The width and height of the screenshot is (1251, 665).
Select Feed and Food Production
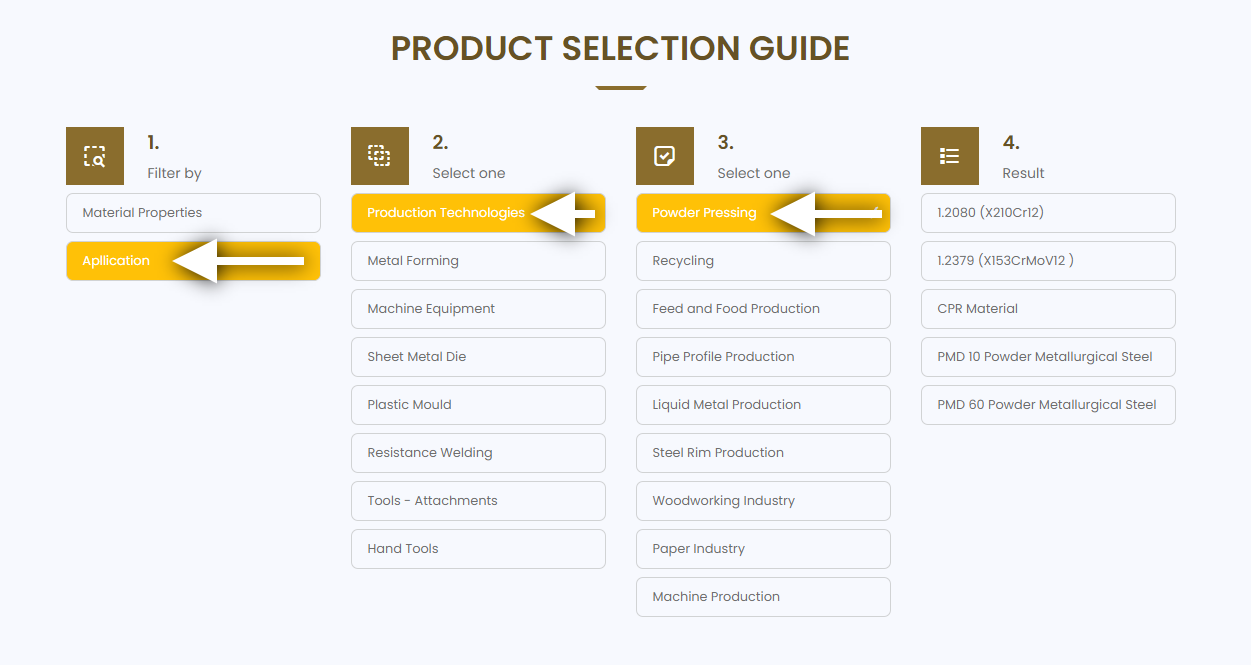(x=763, y=309)
